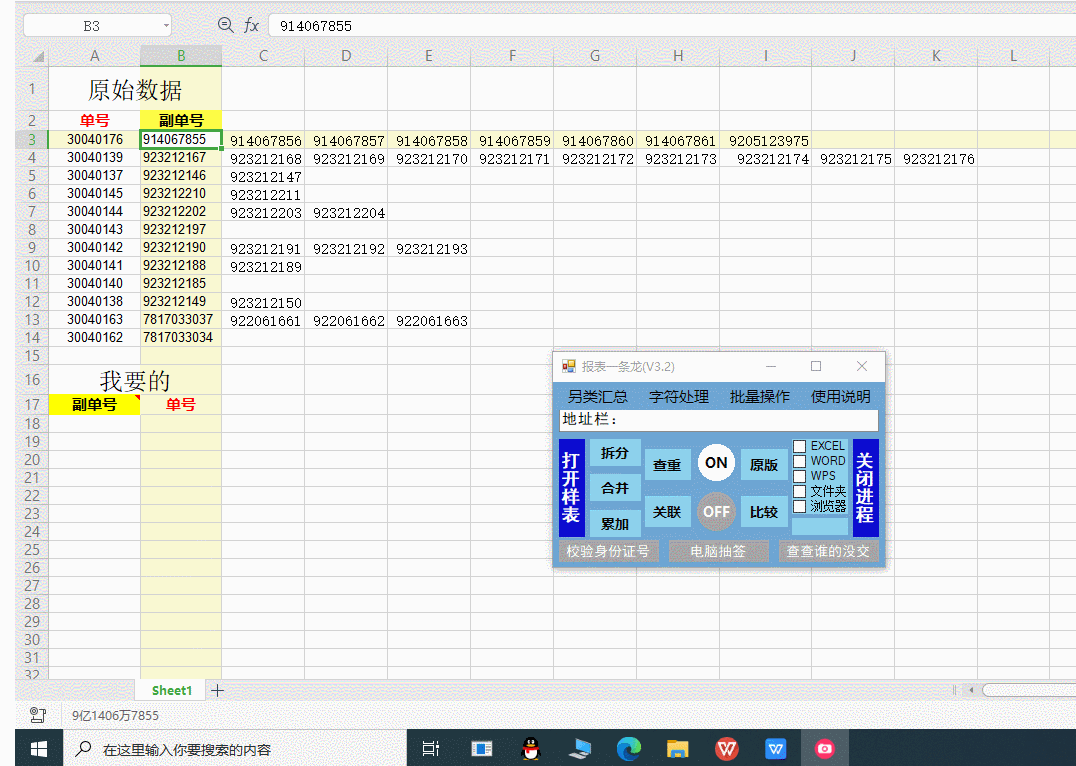Open the red WPS Office taskbar icon
Viewport: 1076px width, 766px height.
727,749
